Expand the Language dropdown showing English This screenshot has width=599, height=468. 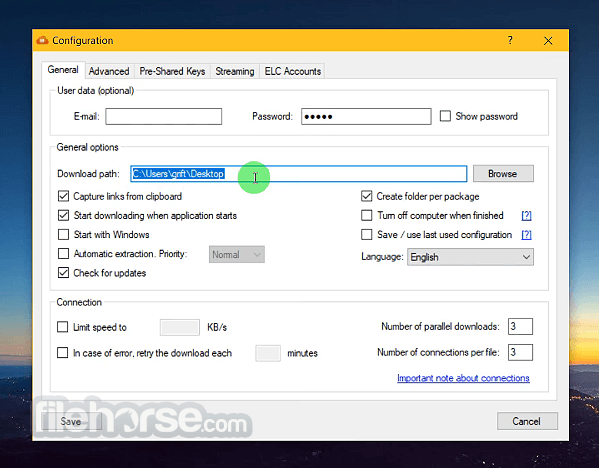pyautogui.click(x=470, y=257)
